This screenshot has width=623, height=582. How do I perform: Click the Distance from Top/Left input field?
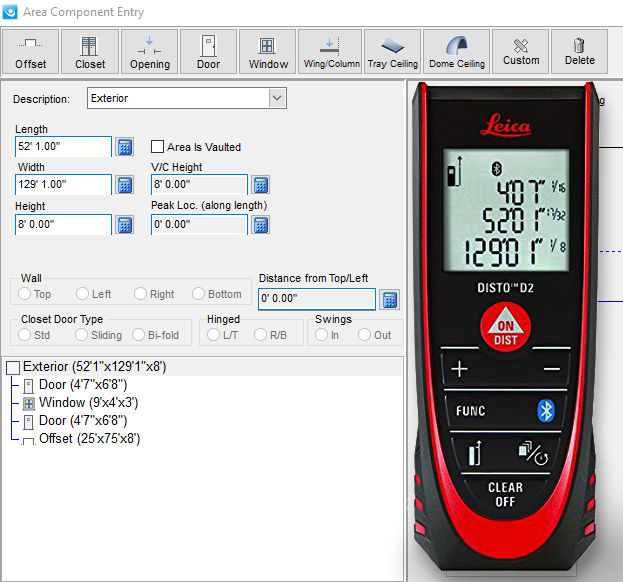click(x=317, y=299)
